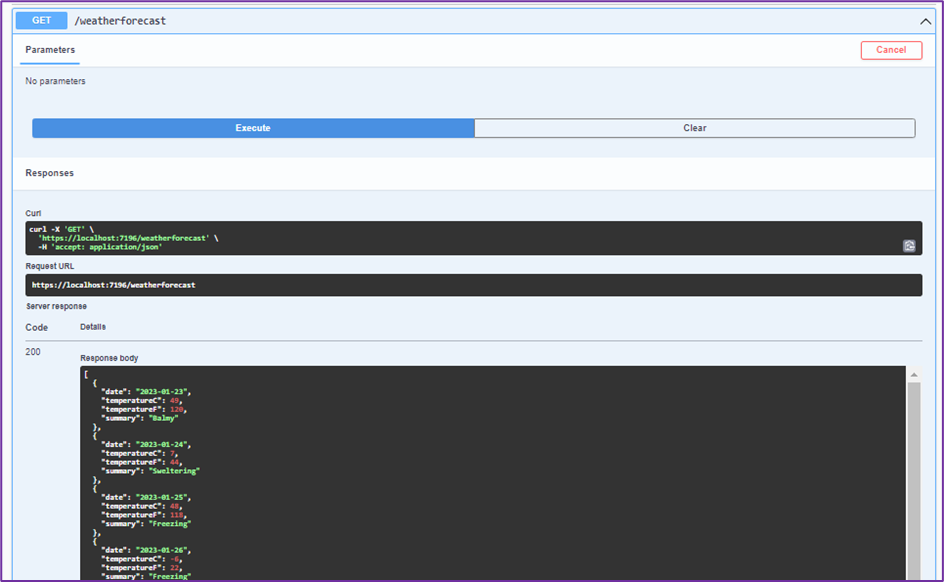Click the response body scrollbar up arrow

pyautogui.click(x=914, y=375)
